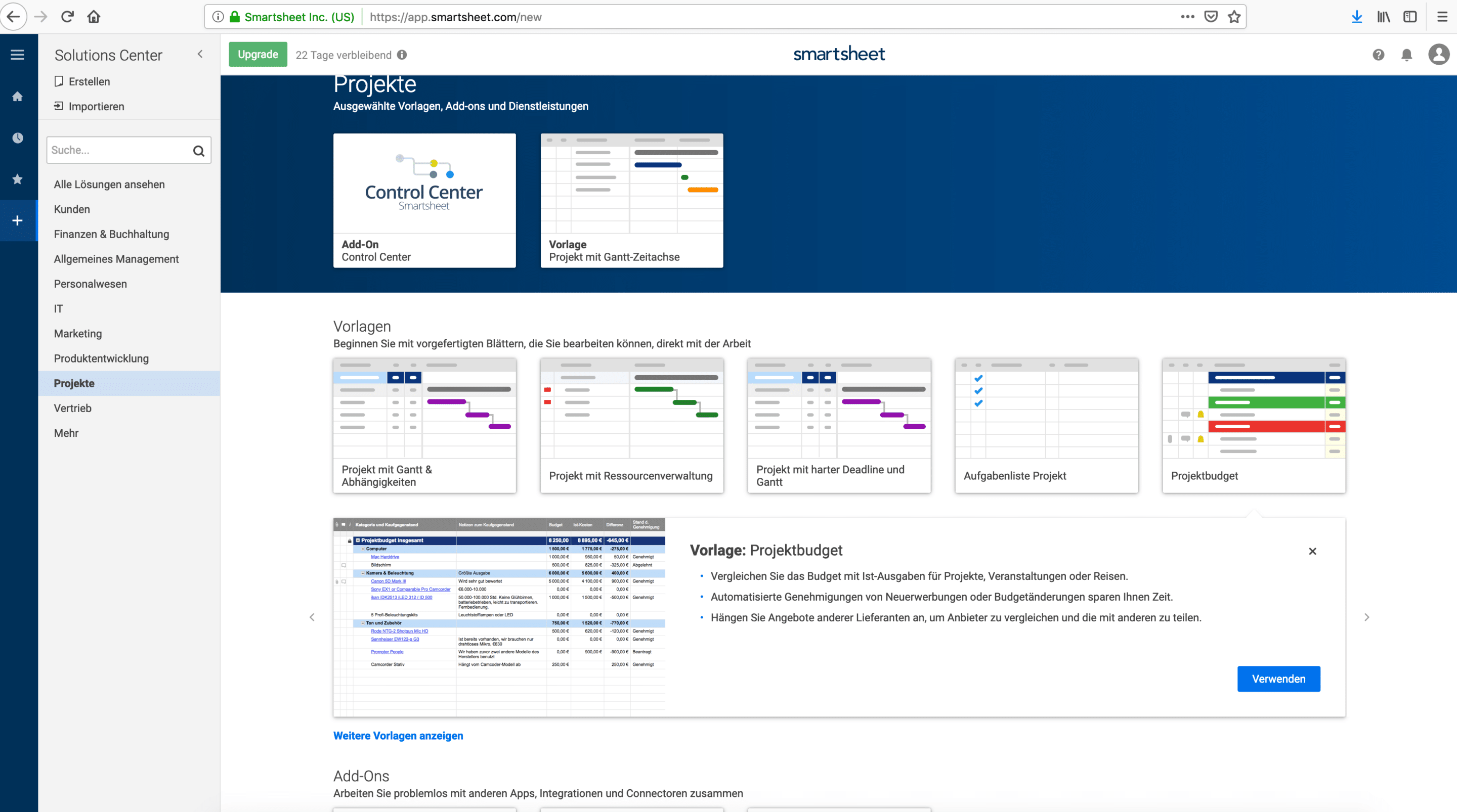Click Importieren in Solutions Center
The width and height of the screenshot is (1457, 812).
[90, 106]
